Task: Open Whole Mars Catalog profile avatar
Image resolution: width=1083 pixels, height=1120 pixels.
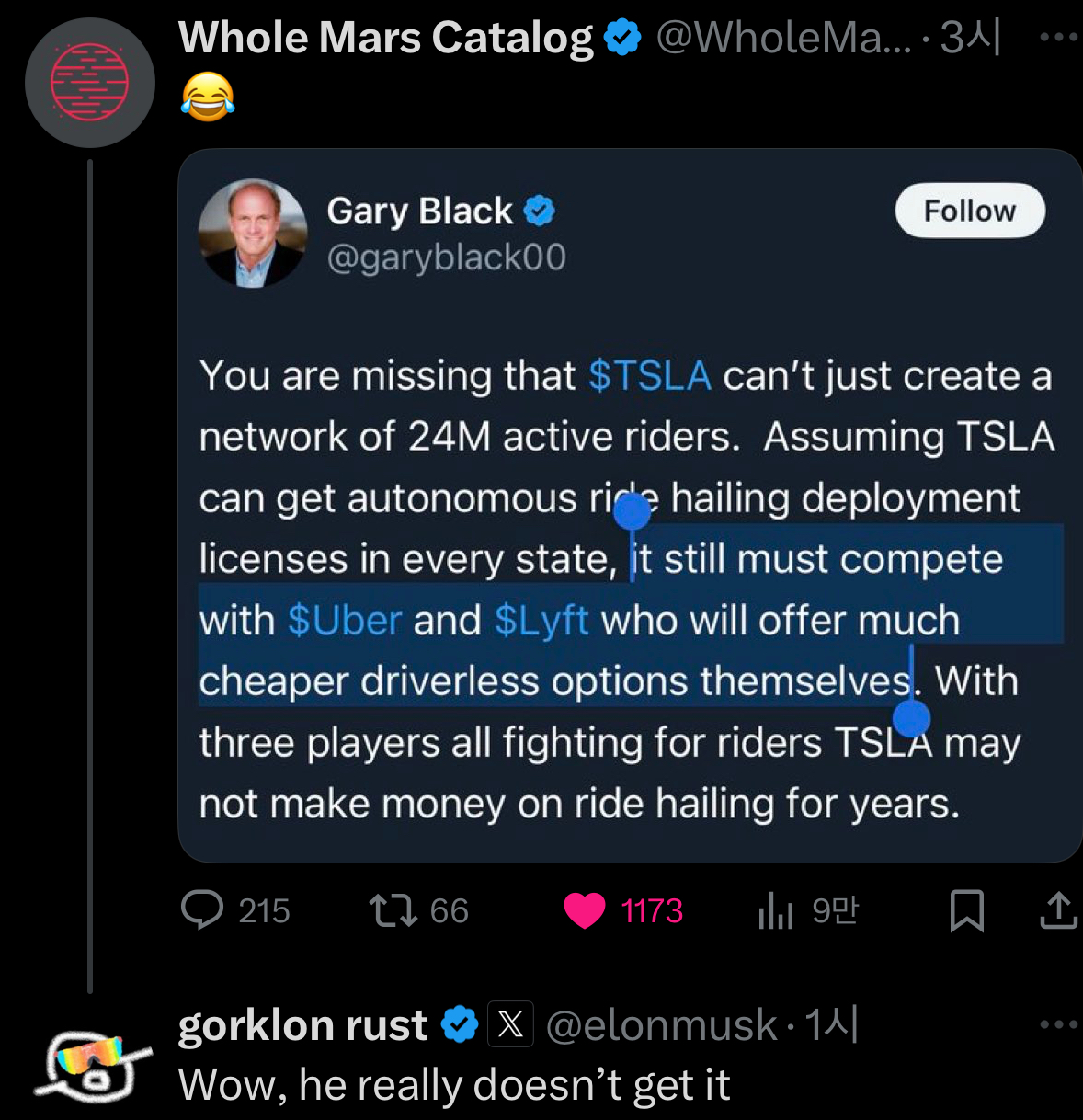Action: 90,83
